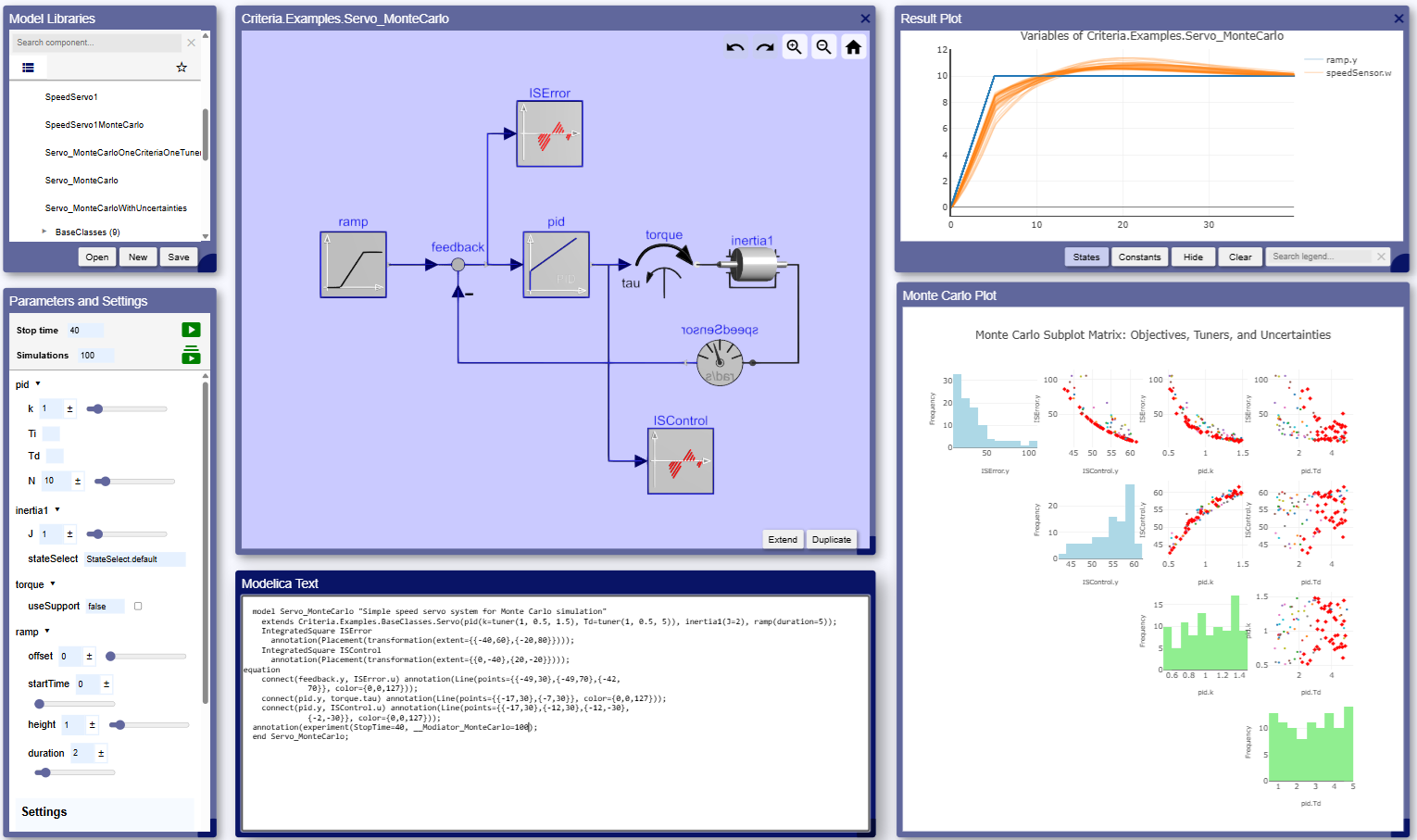Open the States list in Result Plot
The height and width of the screenshot is (840, 1417).
(1086, 257)
